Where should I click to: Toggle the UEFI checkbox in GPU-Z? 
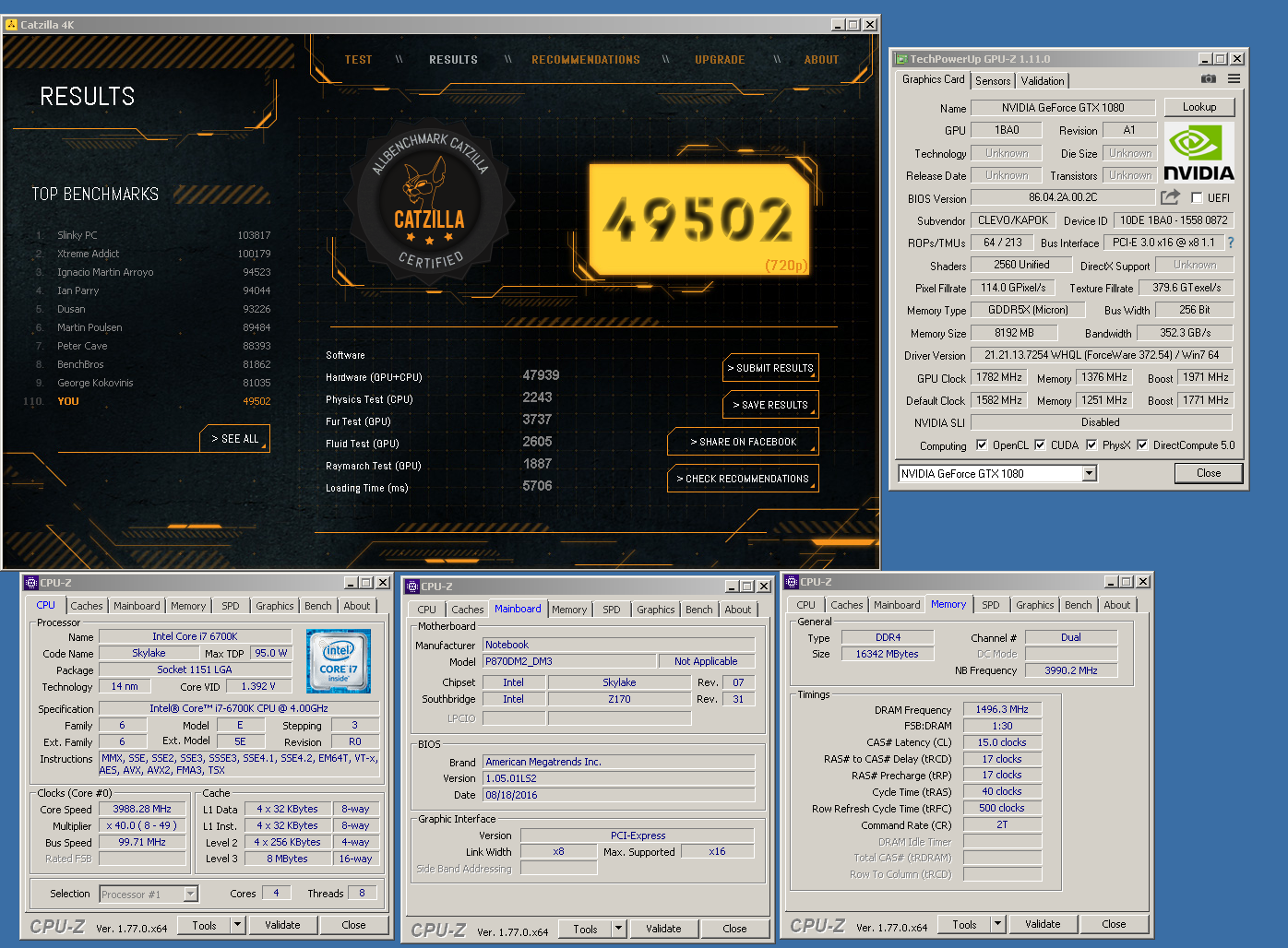tap(1197, 198)
